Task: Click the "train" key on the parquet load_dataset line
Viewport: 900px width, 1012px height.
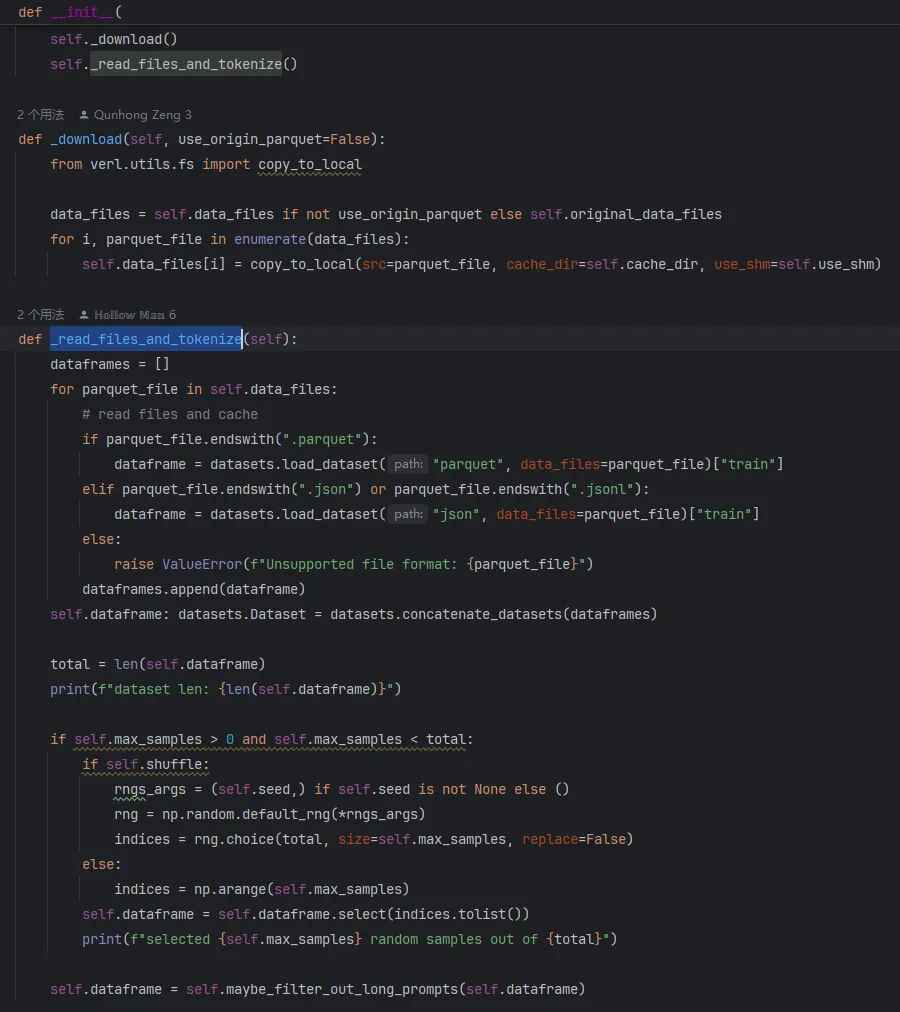Action: click(748, 464)
